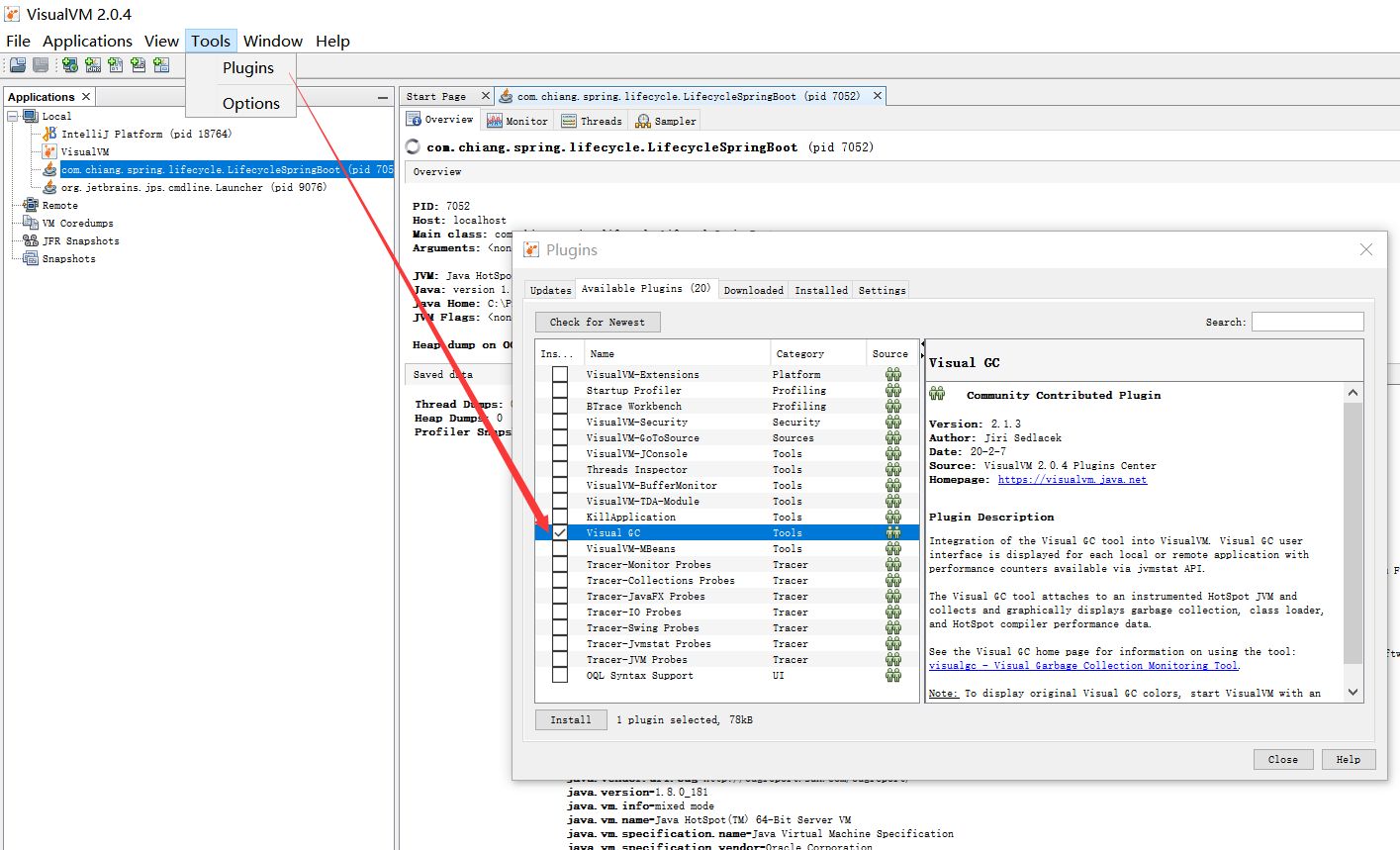The height and width of the screenshot is (850, 1400).
Task: Collapse the Local node in Applications tree
Action: 13,116
